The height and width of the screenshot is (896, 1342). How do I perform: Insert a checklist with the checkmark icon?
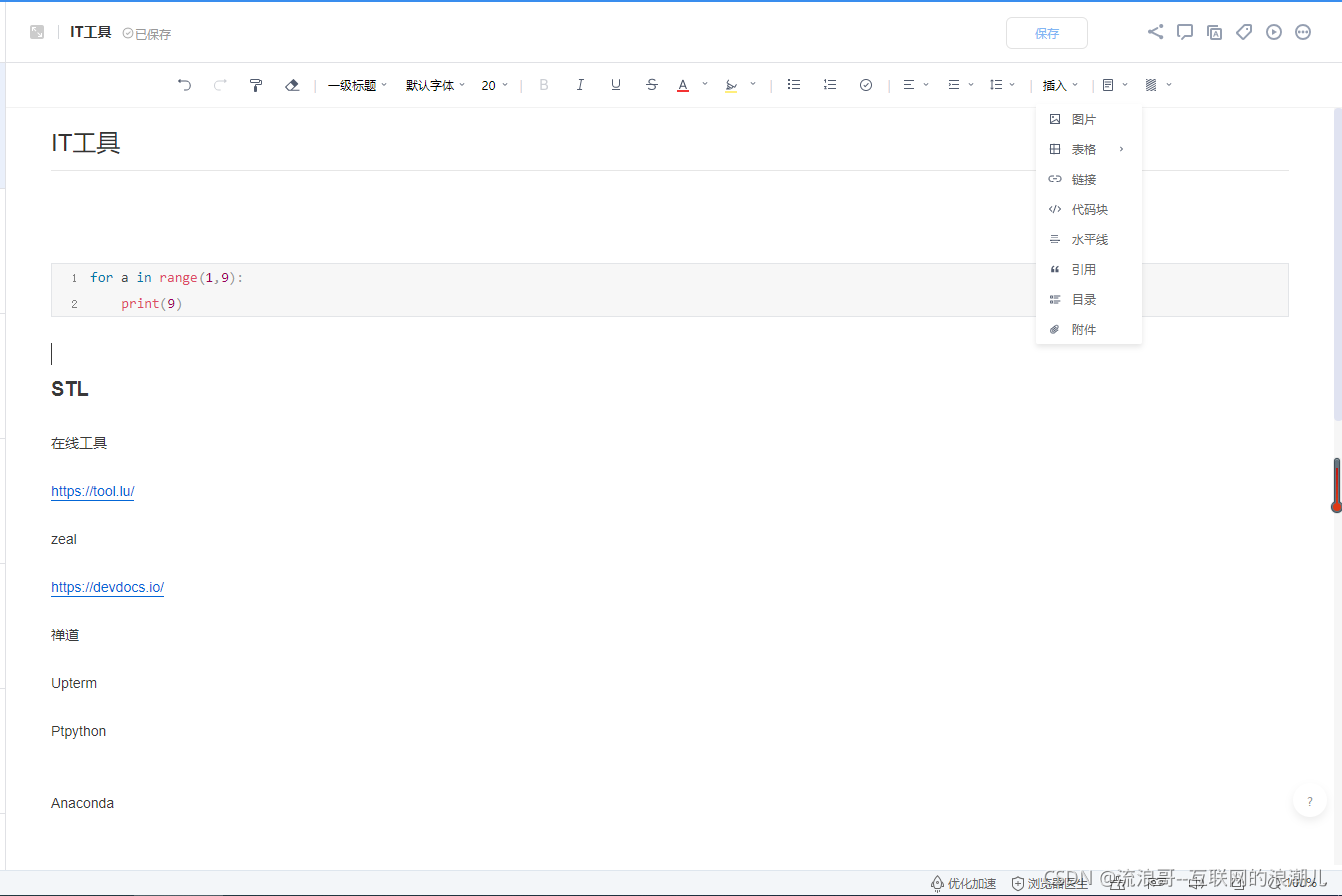pos(866,85)
